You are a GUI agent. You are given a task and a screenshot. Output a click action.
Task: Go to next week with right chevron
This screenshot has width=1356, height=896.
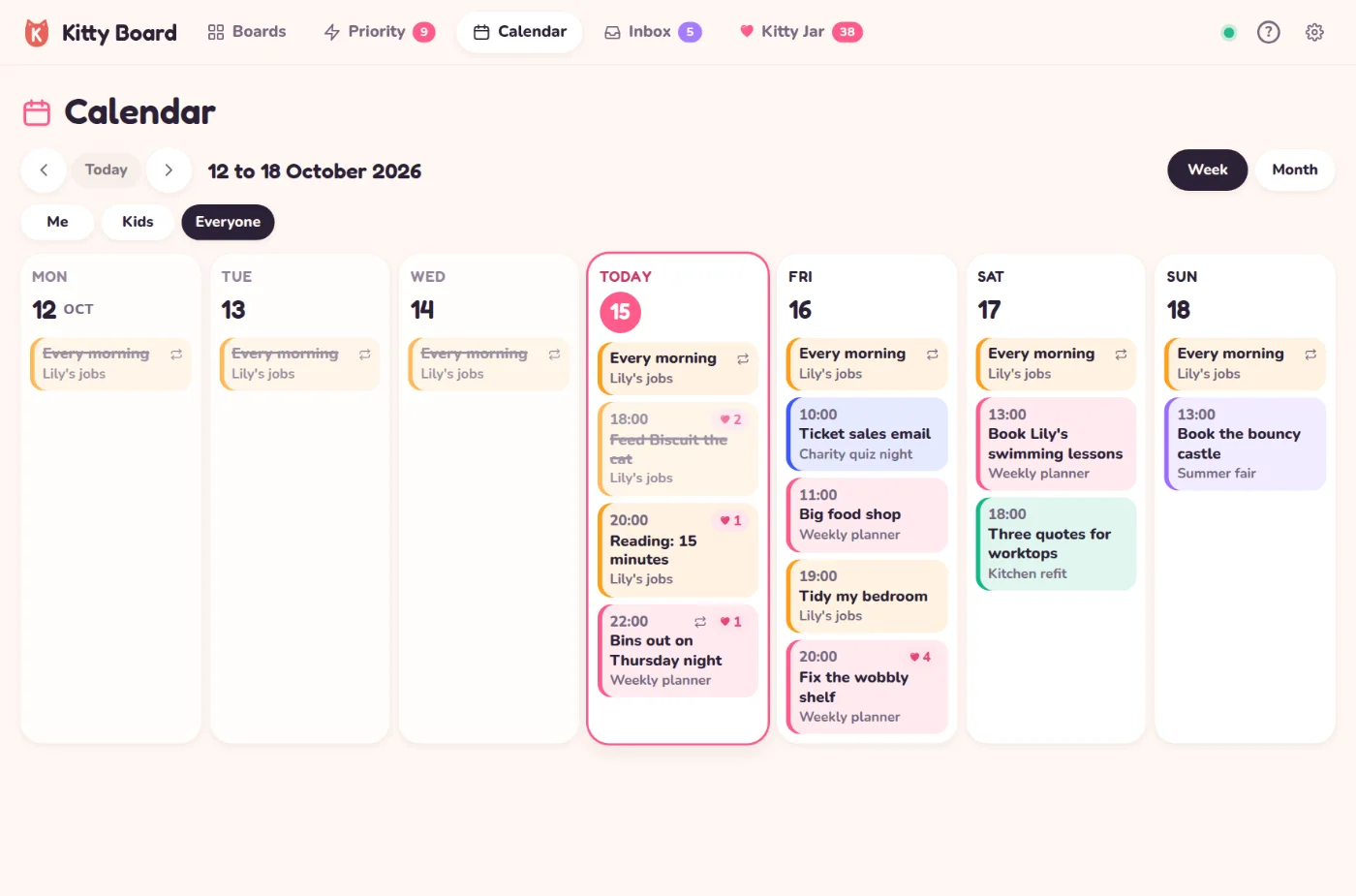tap(169, 170)
